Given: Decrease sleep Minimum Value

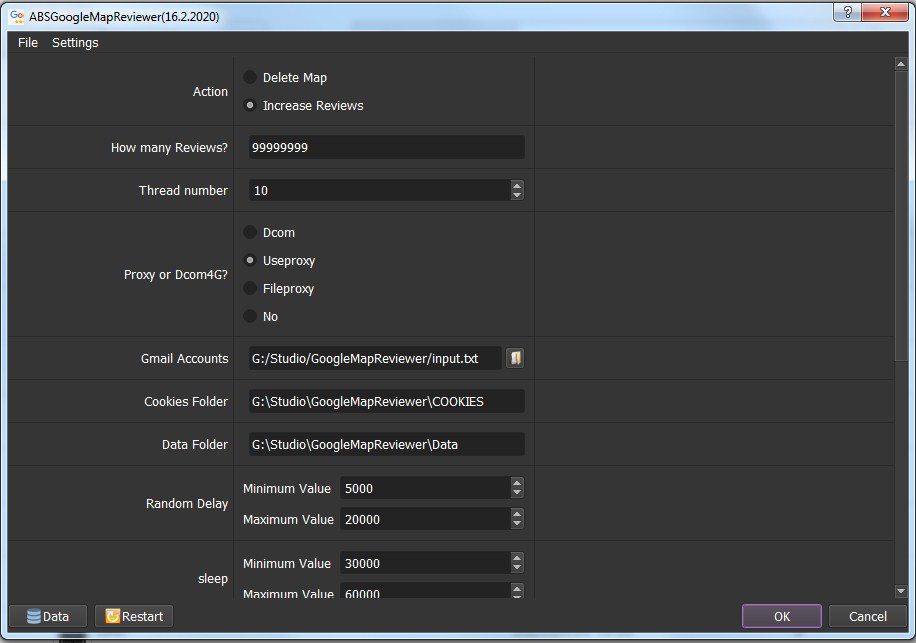Looking at the screenshot, I should [517, 568].
